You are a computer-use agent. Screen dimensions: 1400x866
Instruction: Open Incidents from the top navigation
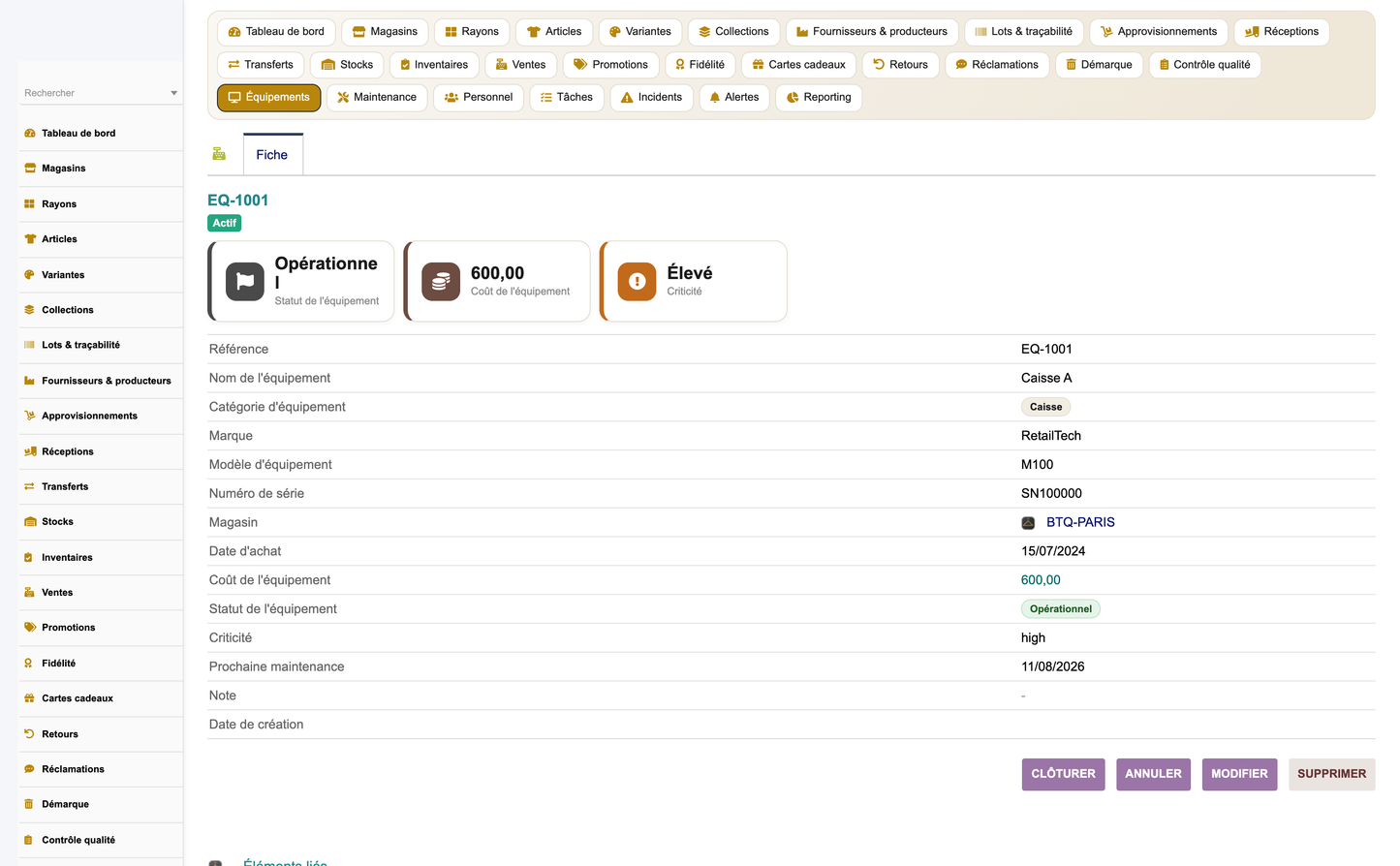coord(652,98)
